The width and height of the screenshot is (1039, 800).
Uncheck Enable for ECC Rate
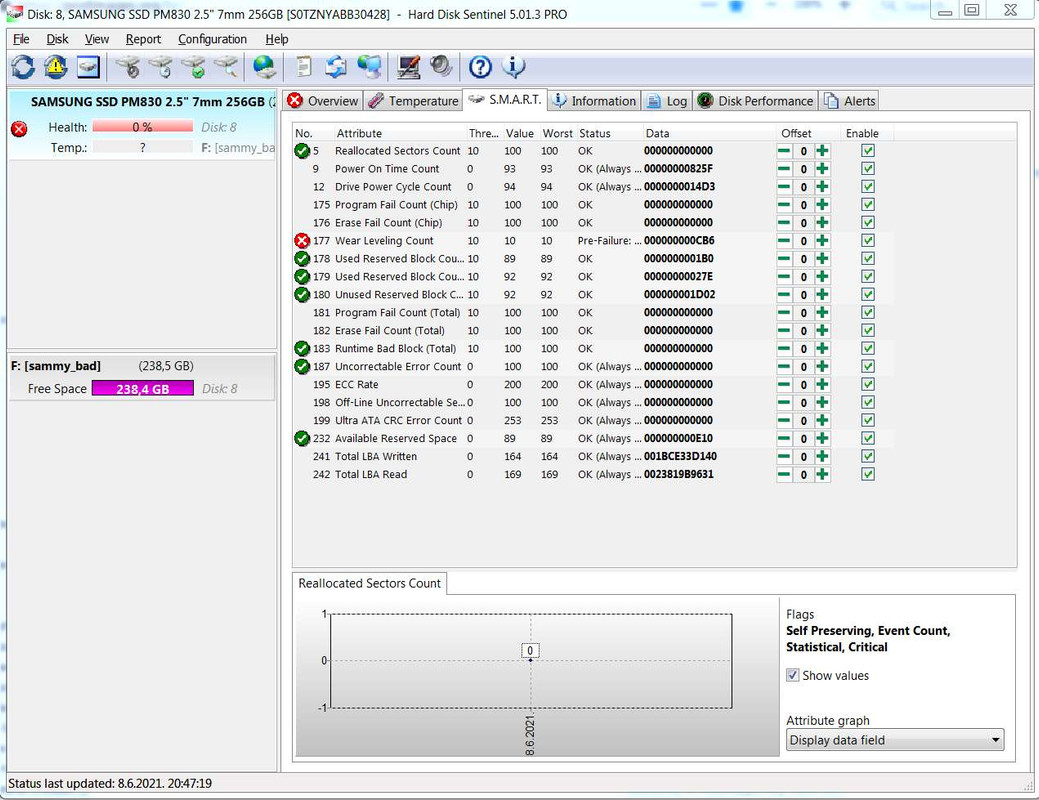pyautogui.click(x=867, y=384)
